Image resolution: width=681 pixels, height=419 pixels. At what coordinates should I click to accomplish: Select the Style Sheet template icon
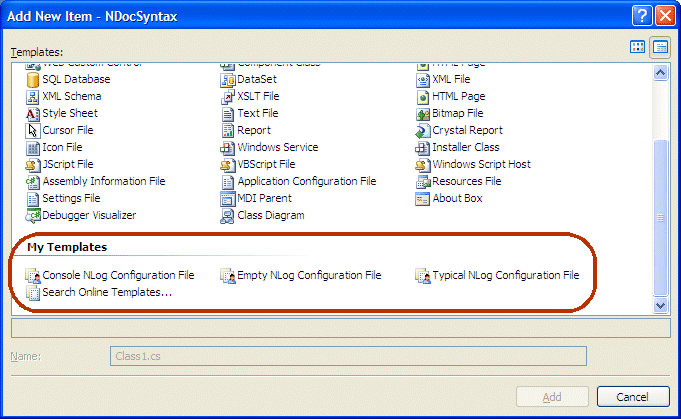33,113
